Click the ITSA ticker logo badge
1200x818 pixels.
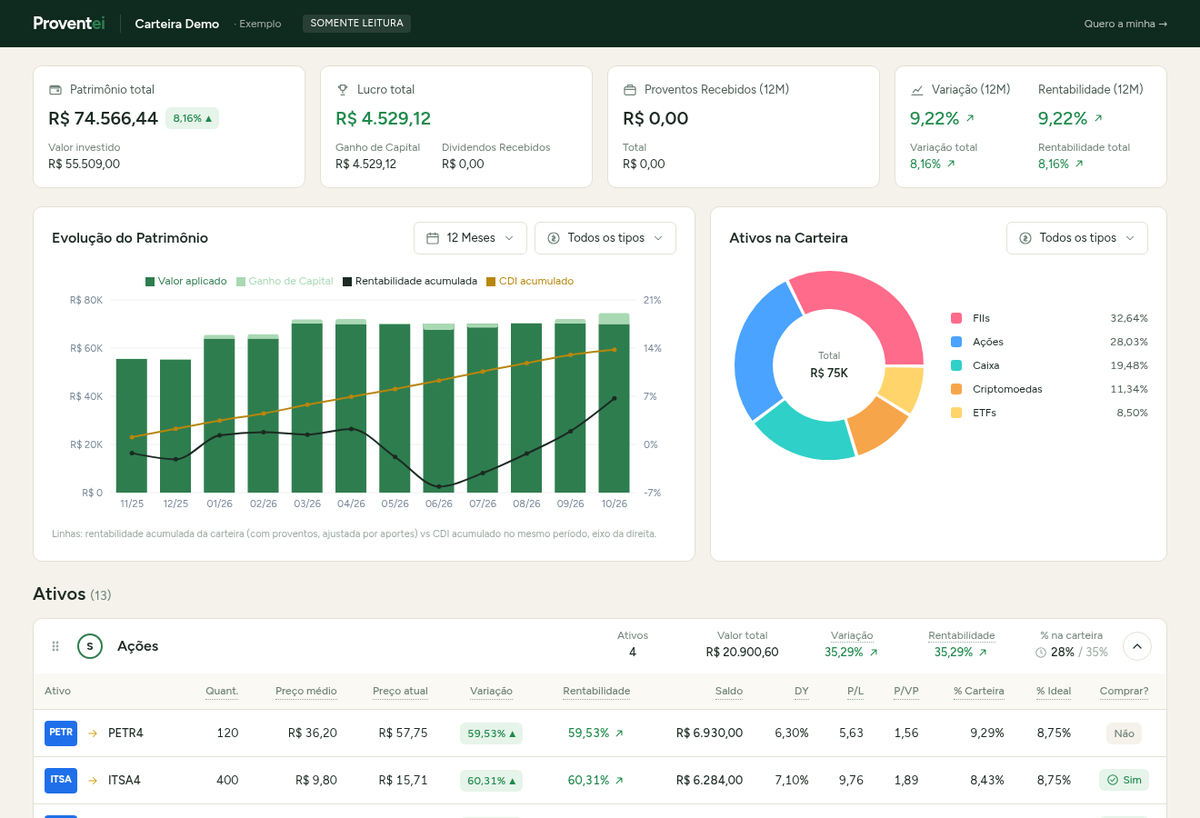[61, 780]
